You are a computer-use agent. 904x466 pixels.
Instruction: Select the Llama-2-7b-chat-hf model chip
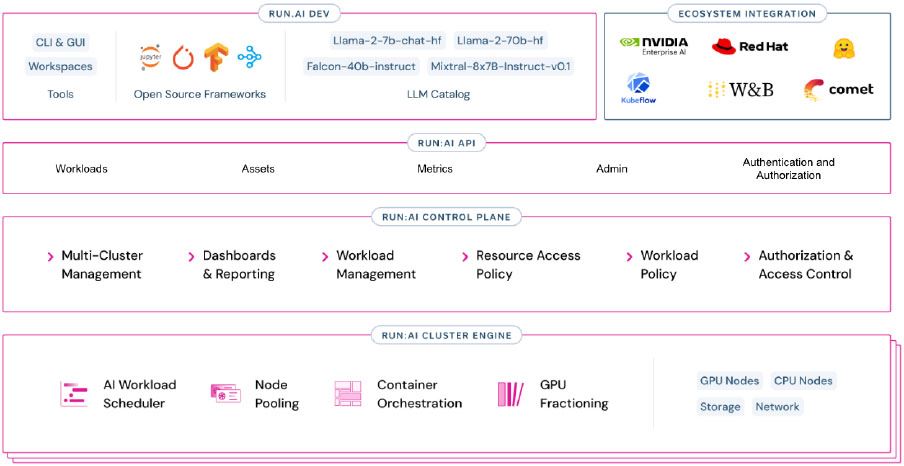pos(385,41)
